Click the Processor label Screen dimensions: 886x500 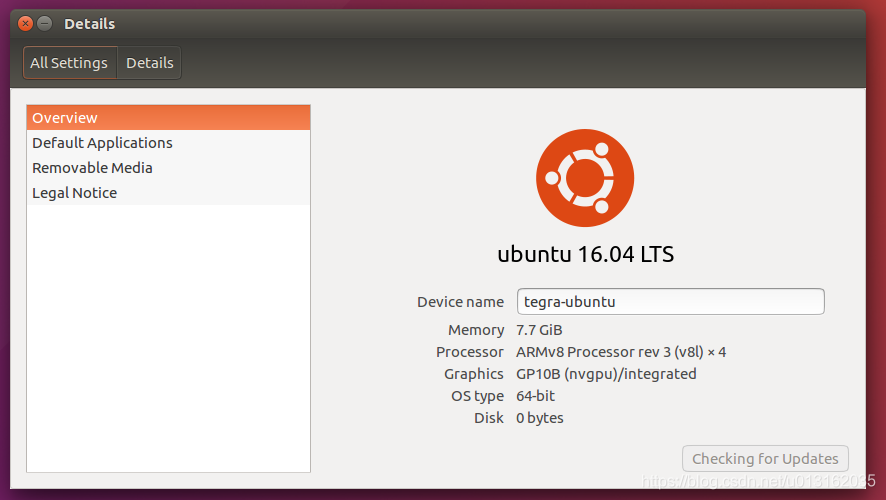[x=470, y=352]
